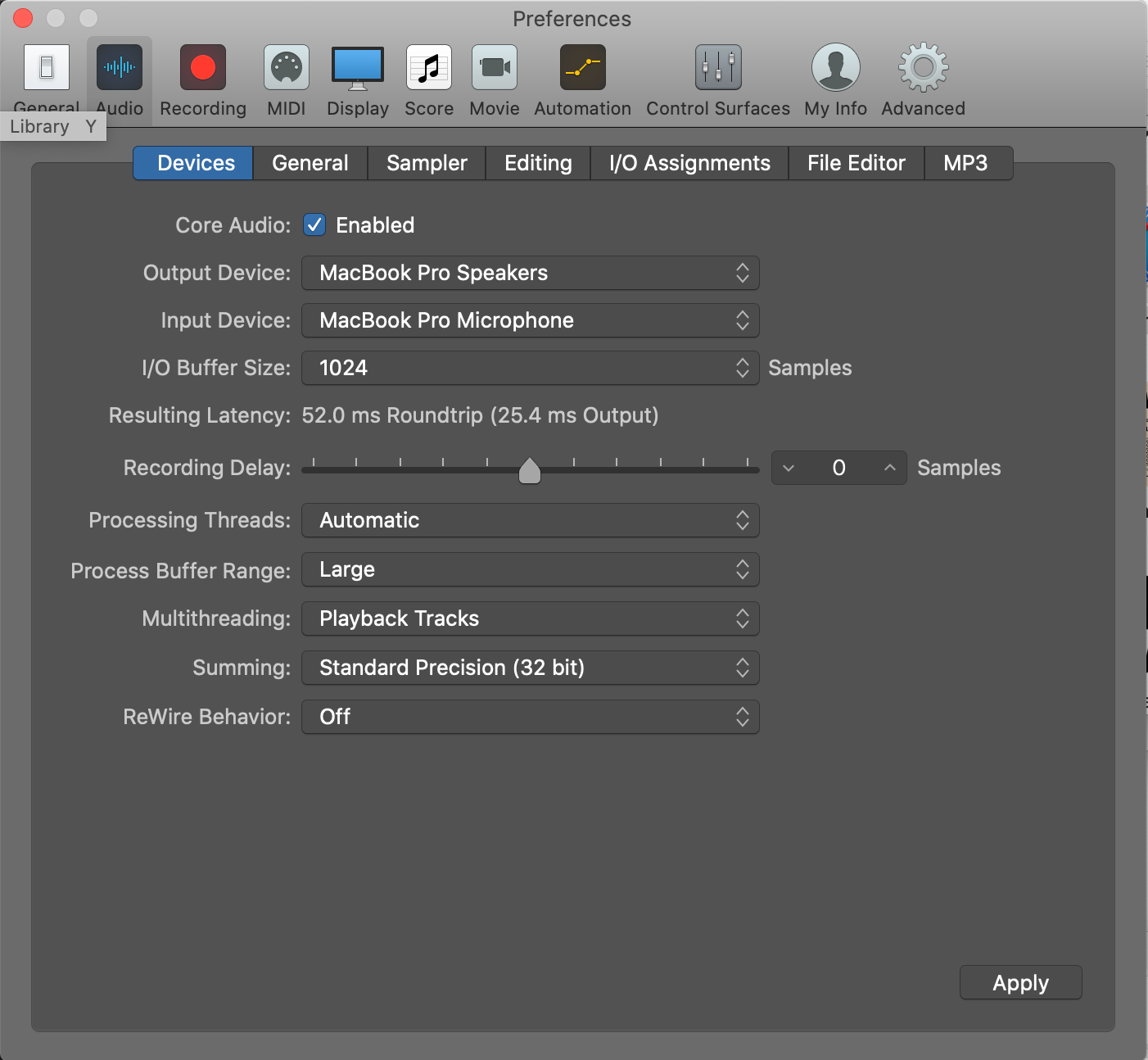Select the Display preferences icon

point(358,68)
